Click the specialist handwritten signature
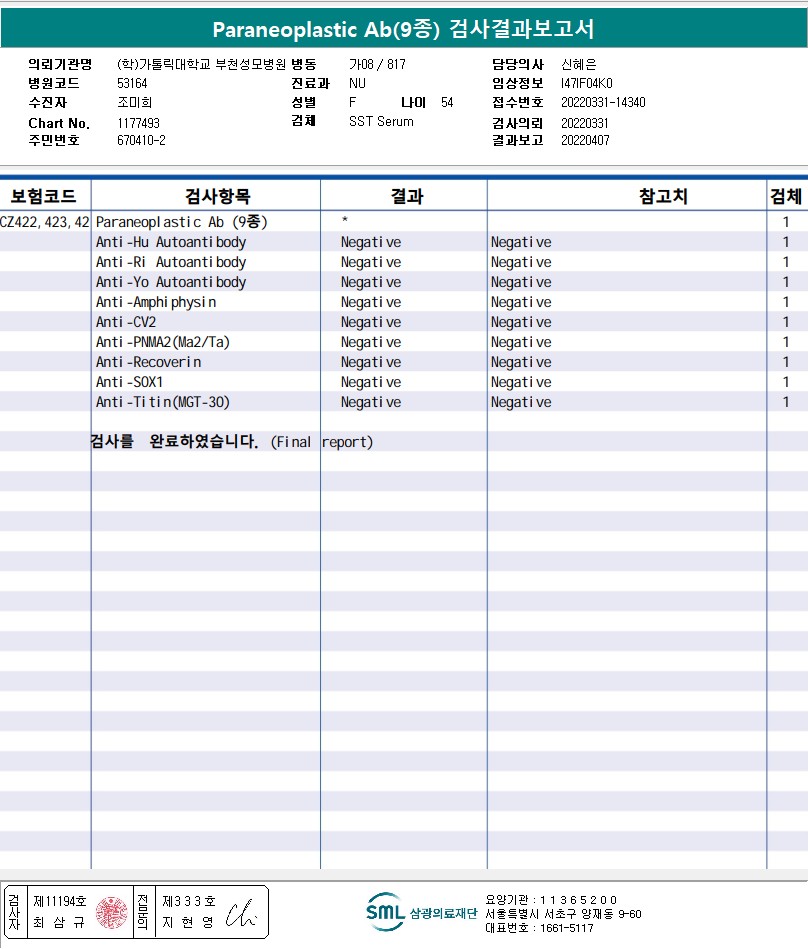808x949 pixels. point(241,913)
